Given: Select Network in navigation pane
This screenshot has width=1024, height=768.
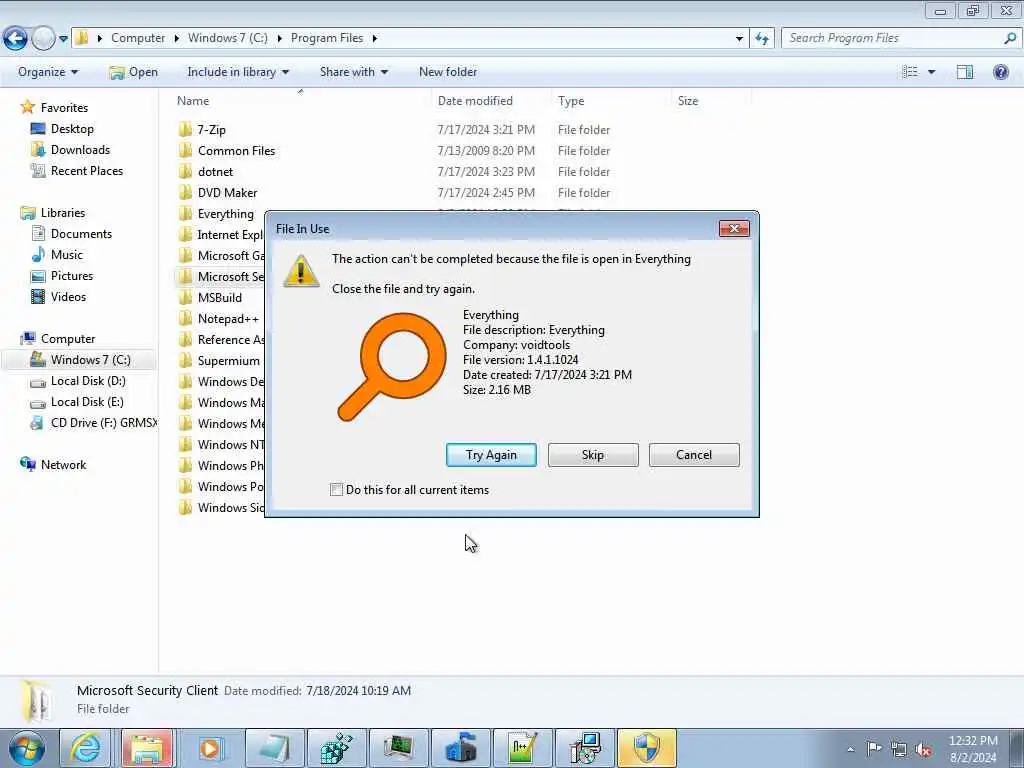Looking at the screenshot, I should point(63,465).
